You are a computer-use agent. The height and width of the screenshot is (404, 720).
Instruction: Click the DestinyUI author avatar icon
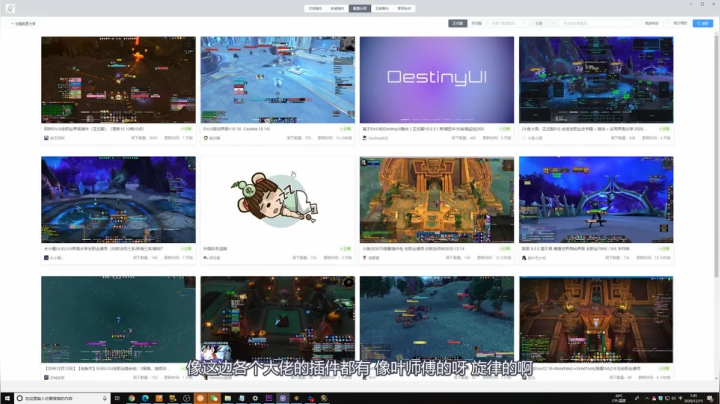(x=365, y=138)
